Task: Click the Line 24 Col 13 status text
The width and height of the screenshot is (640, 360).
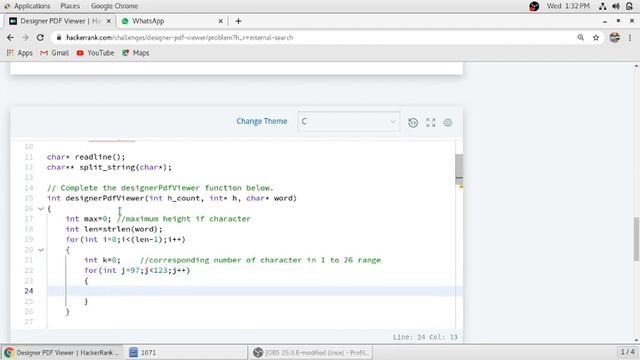Action: tap(425, 337)
